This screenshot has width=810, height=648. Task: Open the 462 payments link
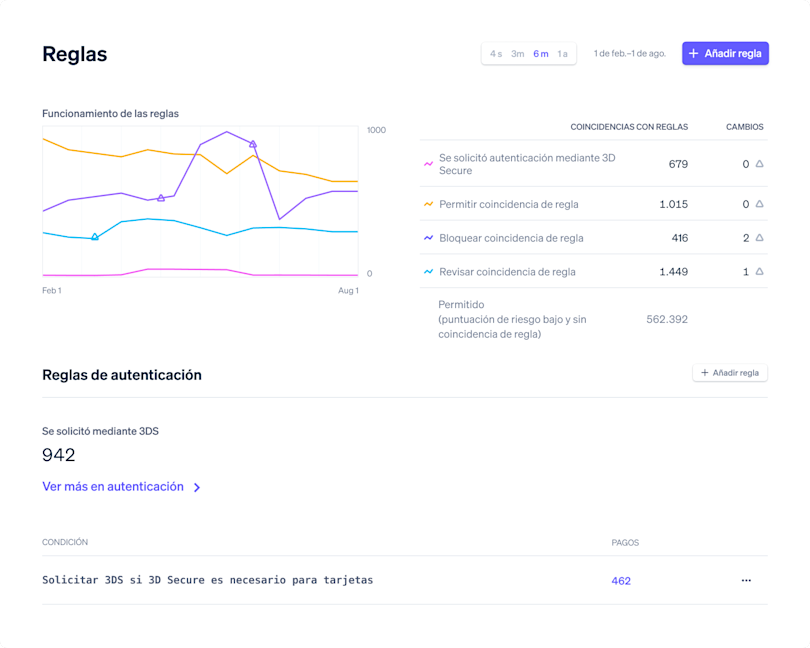click(x=622, y=580)
